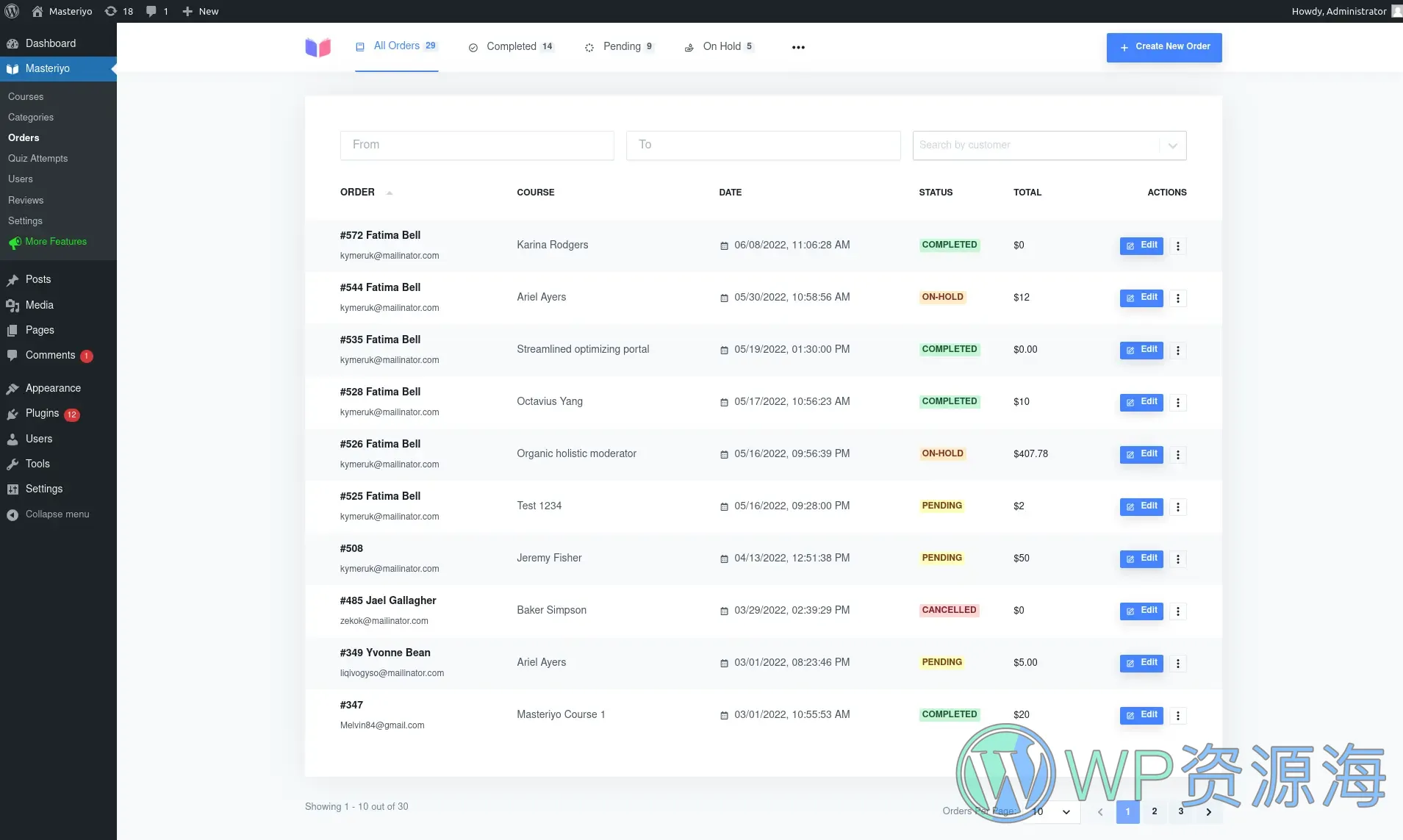This screenshot has width=1403, height=840.
Task: Open three-dot actions for order #485
Action: click(1177, 611)
